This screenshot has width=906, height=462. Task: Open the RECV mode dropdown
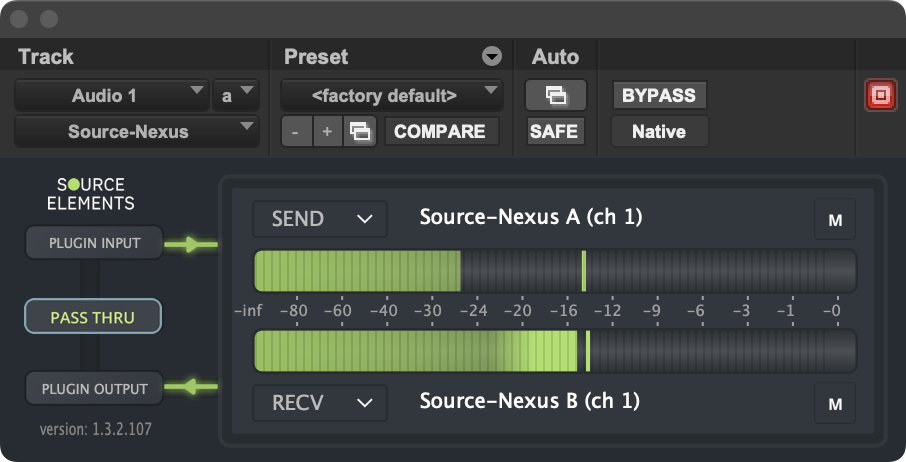[320, 402]
